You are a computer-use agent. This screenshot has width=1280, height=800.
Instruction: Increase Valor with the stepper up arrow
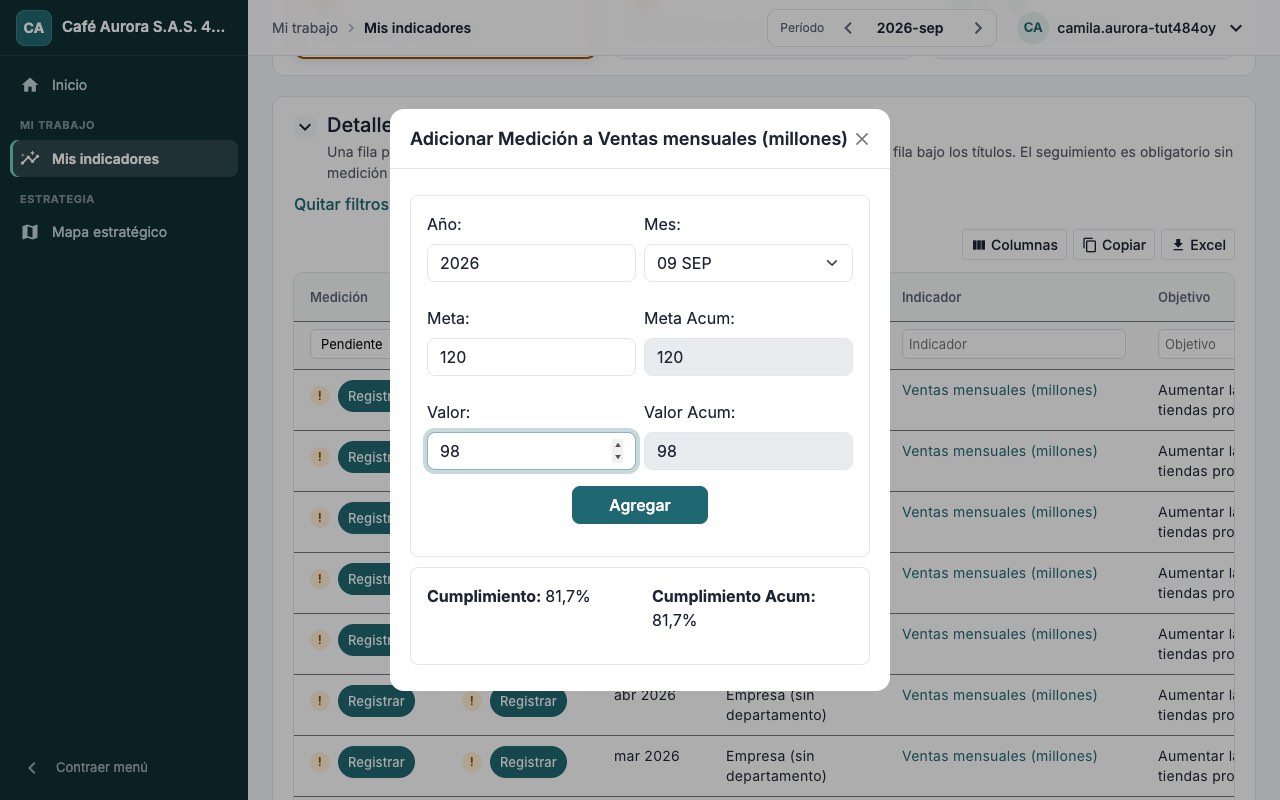pos(618,445)
